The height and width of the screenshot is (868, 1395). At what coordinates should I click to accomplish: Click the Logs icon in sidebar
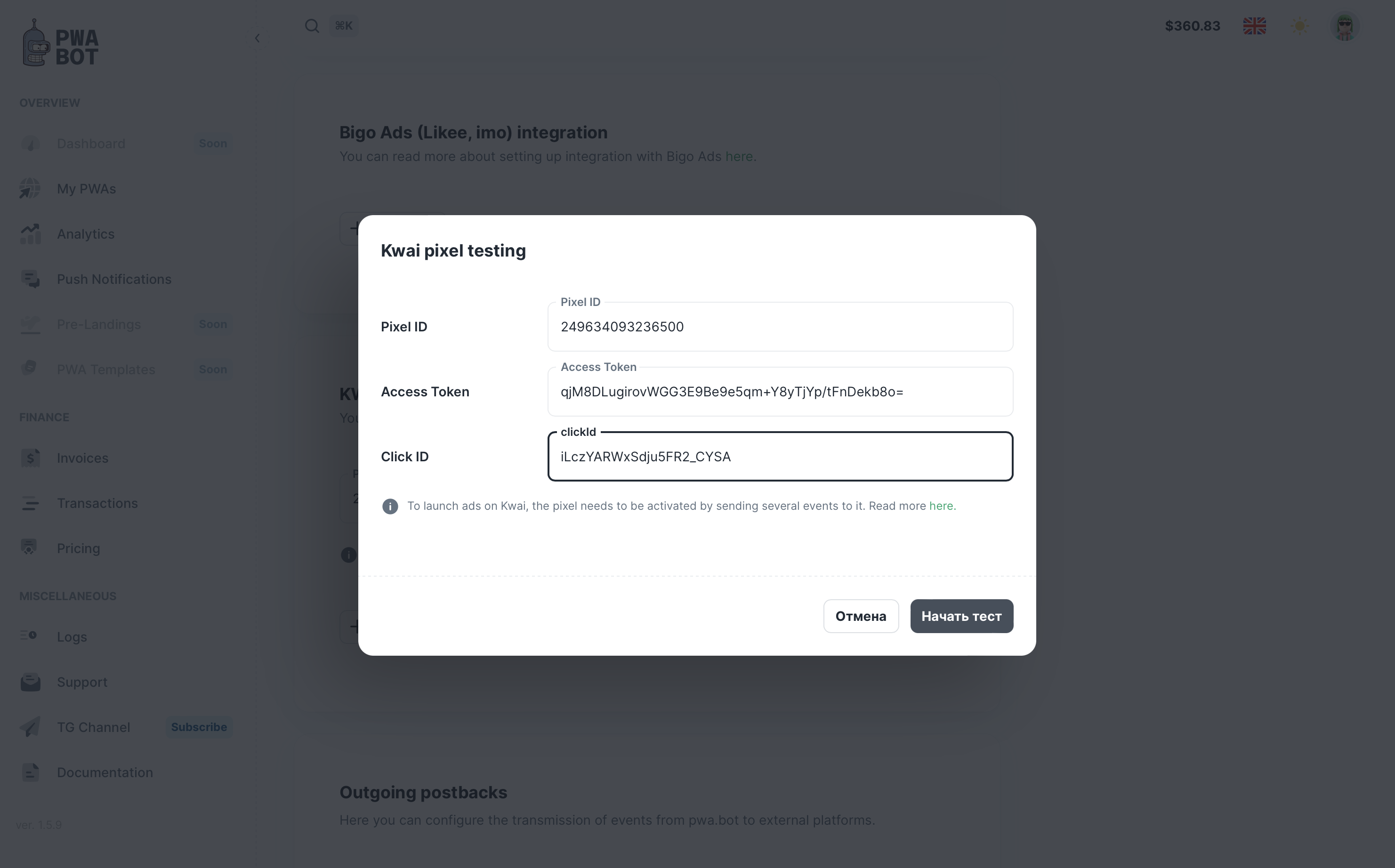click(29, 636)
